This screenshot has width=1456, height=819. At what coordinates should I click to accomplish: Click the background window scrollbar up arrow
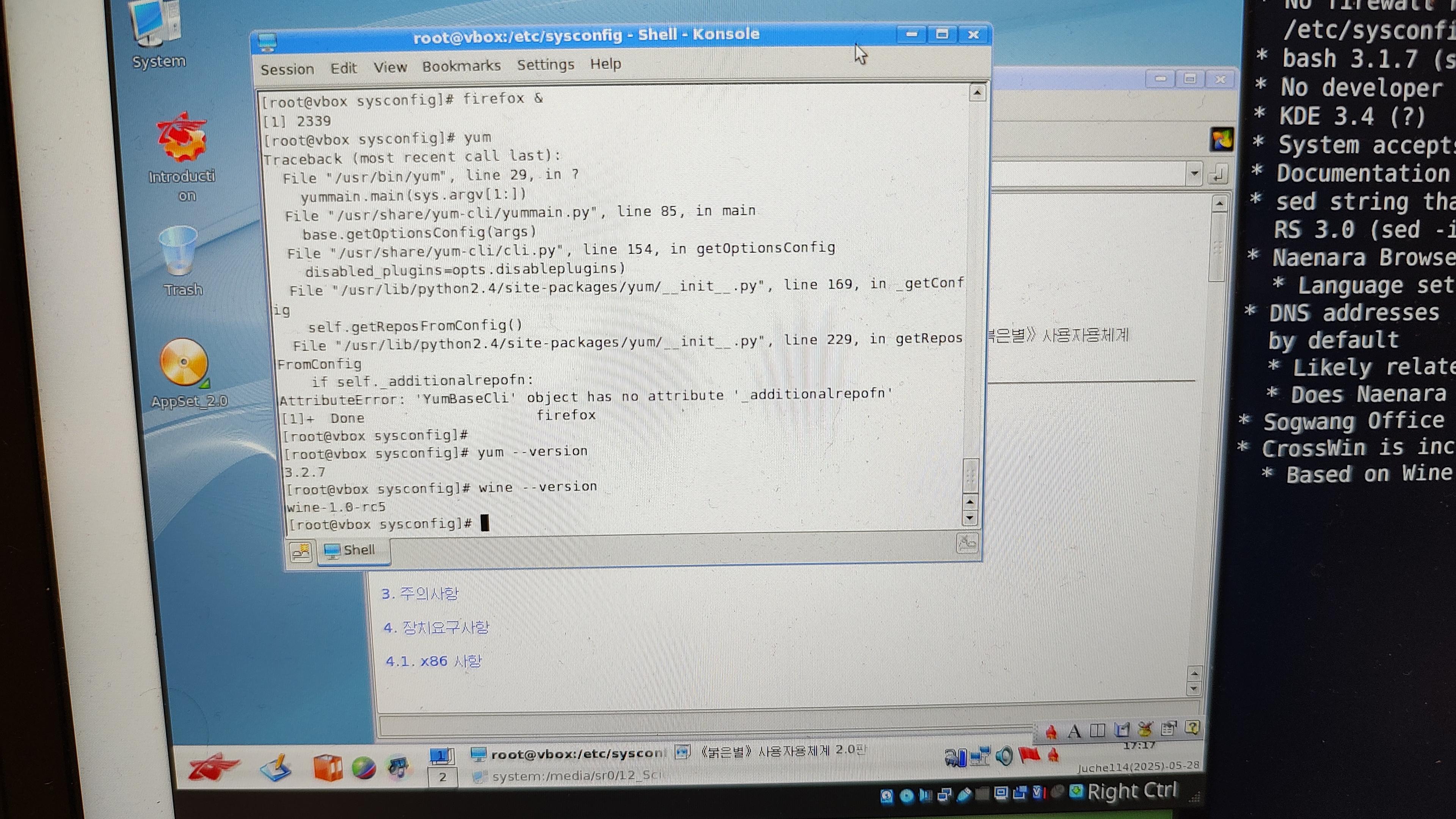click(x=1220, y=203)
